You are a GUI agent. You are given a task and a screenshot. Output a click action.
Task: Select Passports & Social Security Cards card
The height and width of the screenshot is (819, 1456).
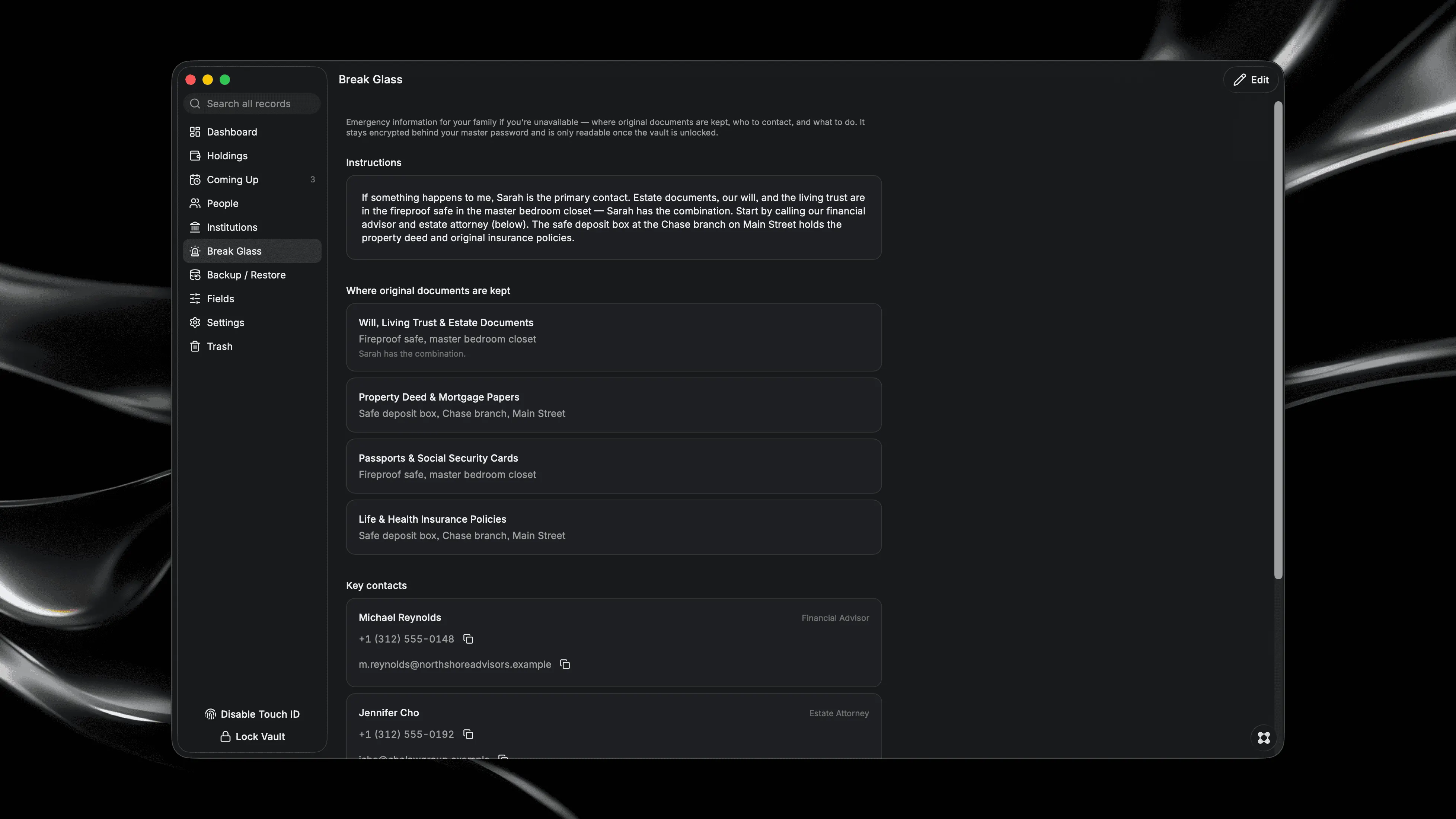[x=614, y=466]
